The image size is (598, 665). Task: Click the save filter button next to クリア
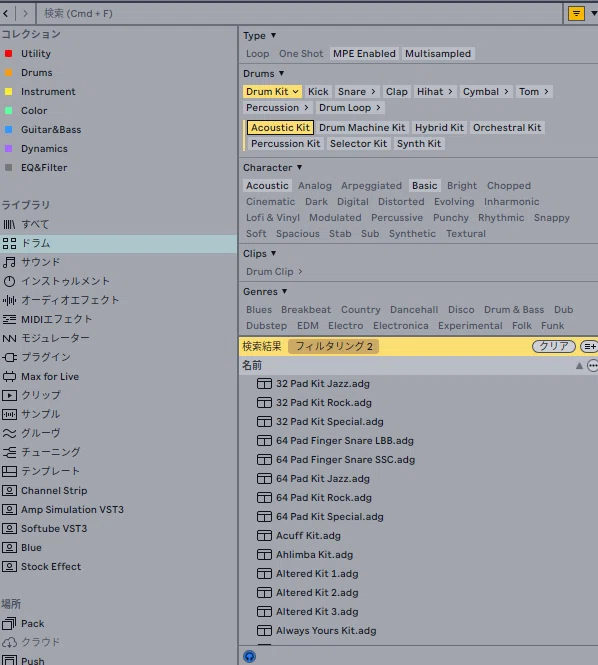[x=589, y=346]
